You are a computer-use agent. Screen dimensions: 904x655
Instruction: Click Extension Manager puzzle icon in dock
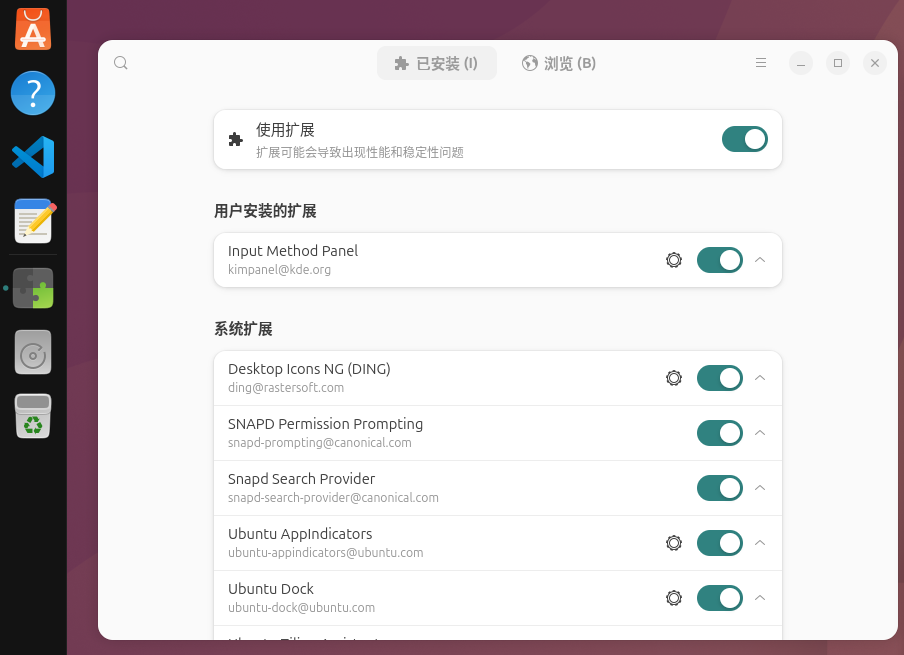tap(33, 288)
